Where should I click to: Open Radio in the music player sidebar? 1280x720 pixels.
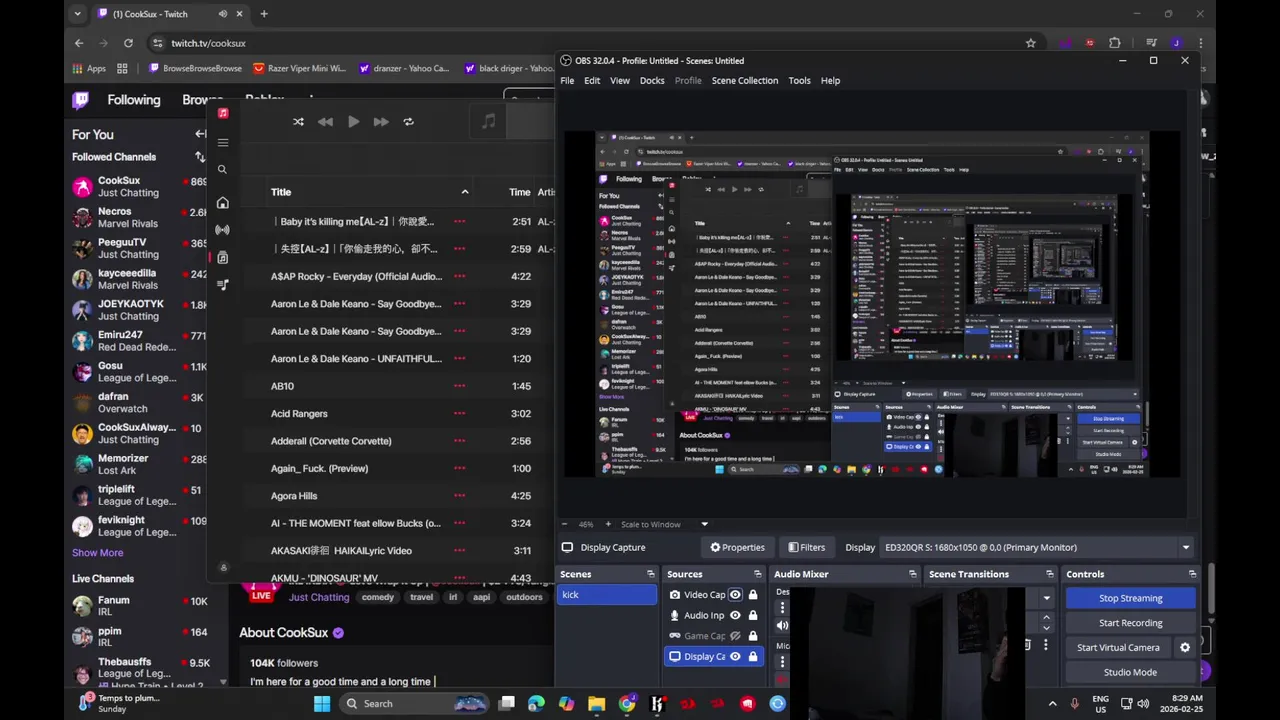point(222,230)
